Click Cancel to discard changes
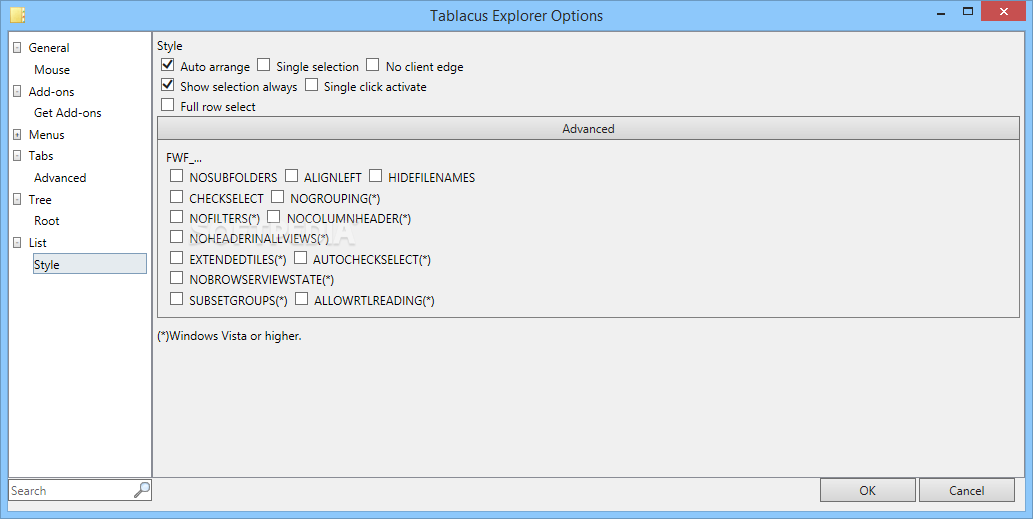1033x519 pixels. click(x=966, y=490)
